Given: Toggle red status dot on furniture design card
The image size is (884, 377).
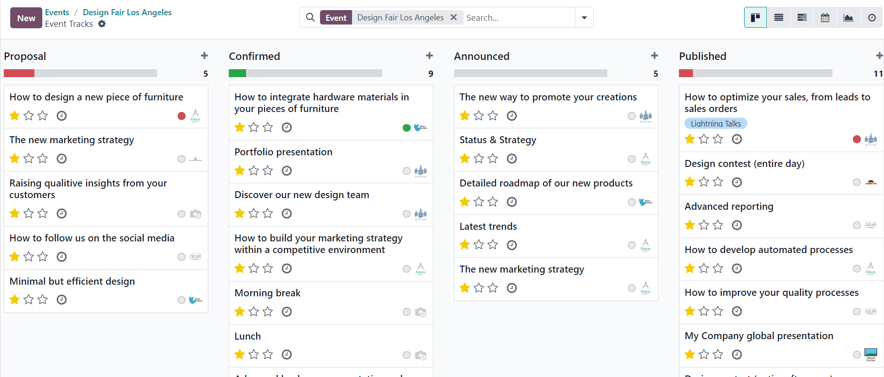Looking at the screenshot, I should [182, 116].
